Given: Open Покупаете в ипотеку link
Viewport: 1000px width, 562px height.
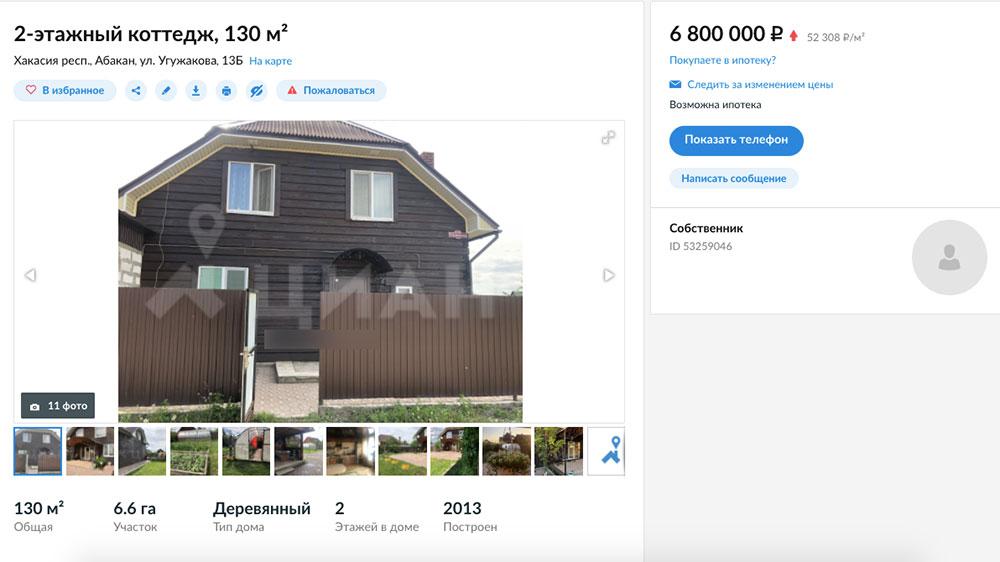Looking at the screenshot, I should pos(723,60).
